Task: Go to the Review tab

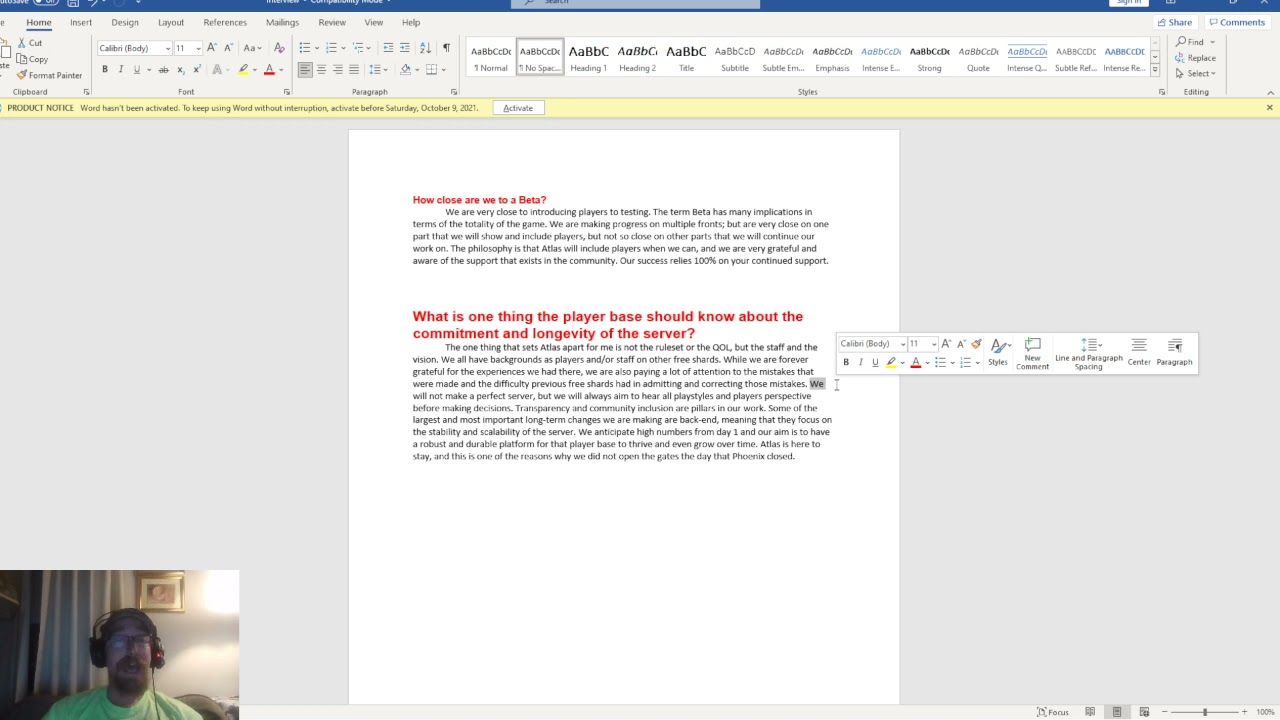Action: 332,22
